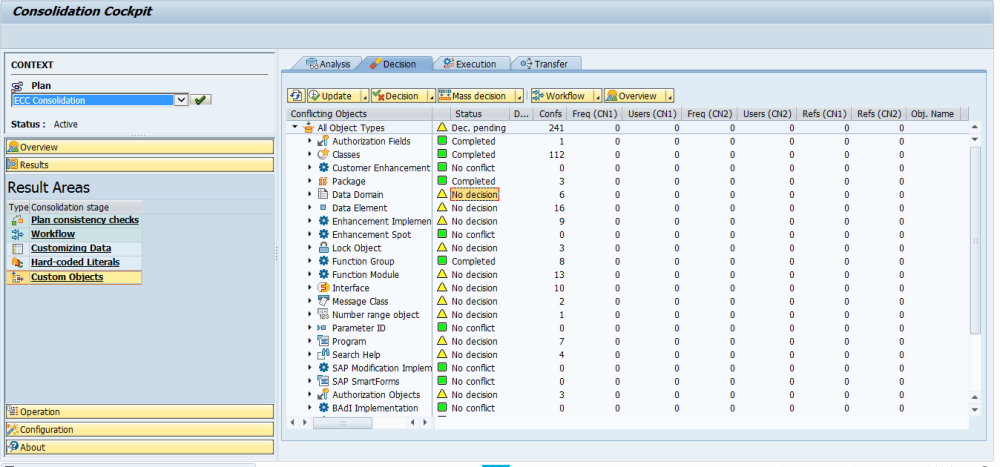This screenshot has width=1000, height=467.
Task: Click the Customer Enhancement gear icon
Action: pos(323,168)
